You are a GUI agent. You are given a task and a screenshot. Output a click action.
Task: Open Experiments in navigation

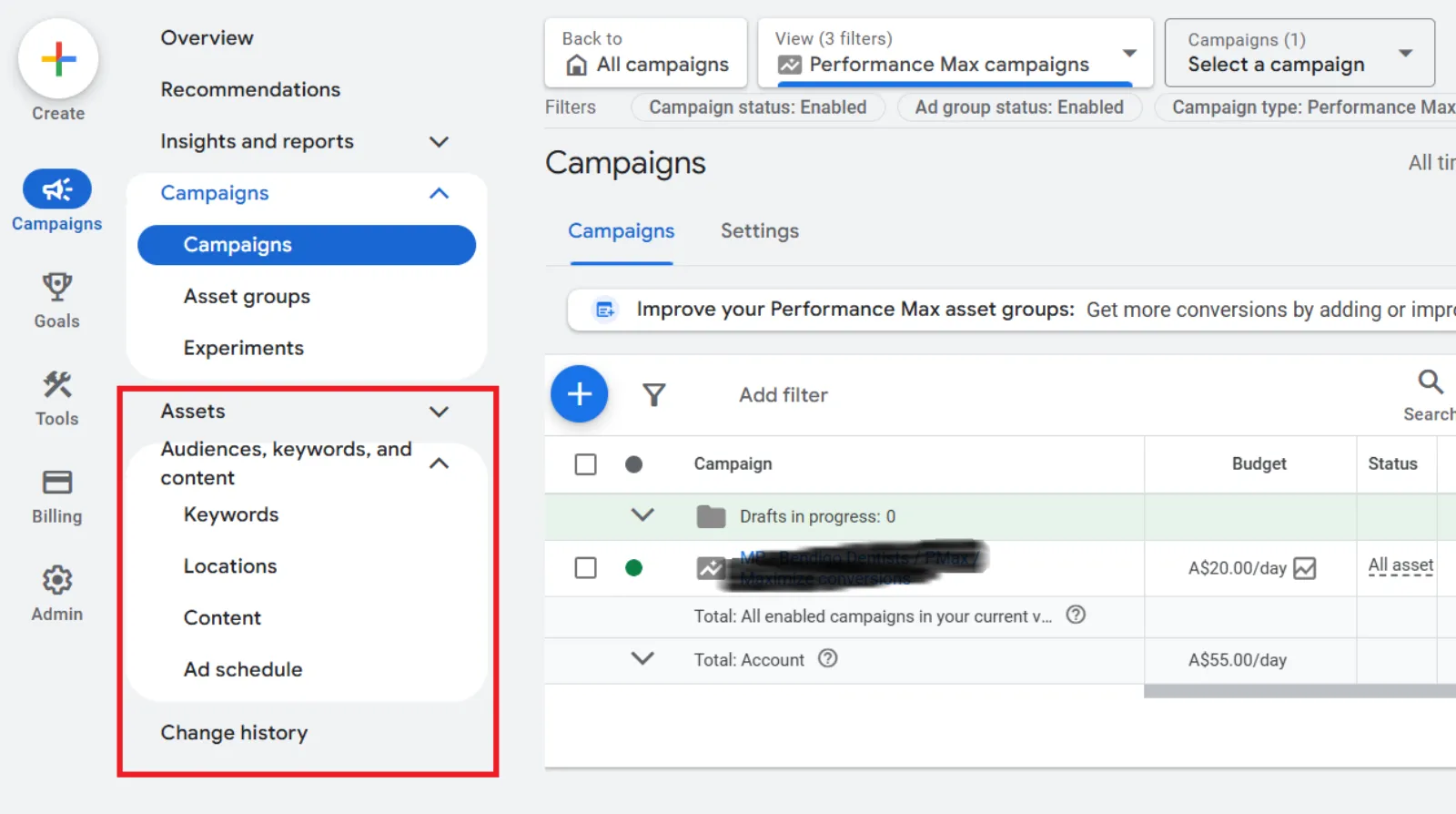(x=244, y=348)
